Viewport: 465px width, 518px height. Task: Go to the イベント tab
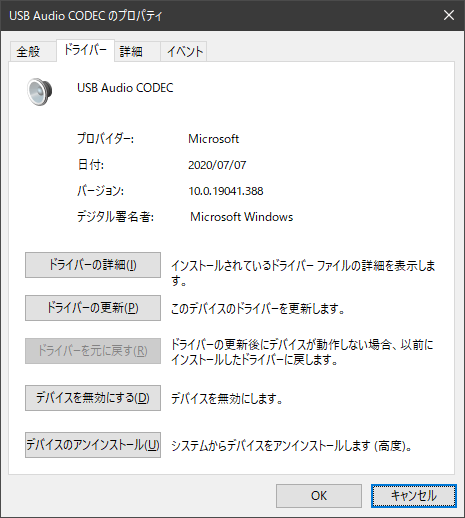pos(184,51)
